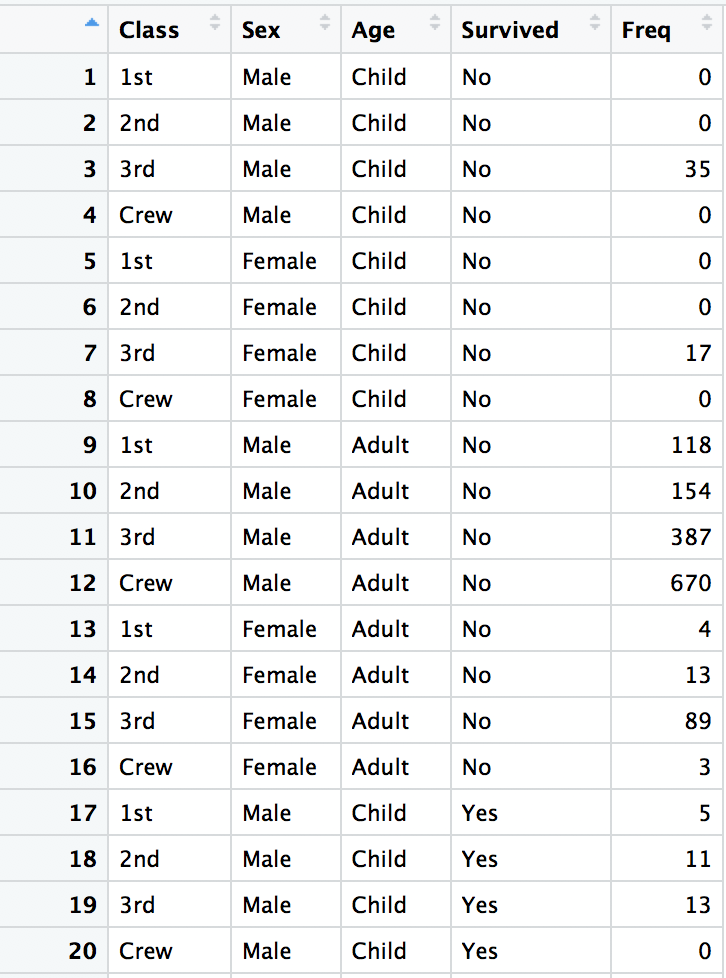Image resolution: width=726 pixels, height=978 pixels.
Task: Click the sort arrows beside Age header
Action: pos(434,22)
